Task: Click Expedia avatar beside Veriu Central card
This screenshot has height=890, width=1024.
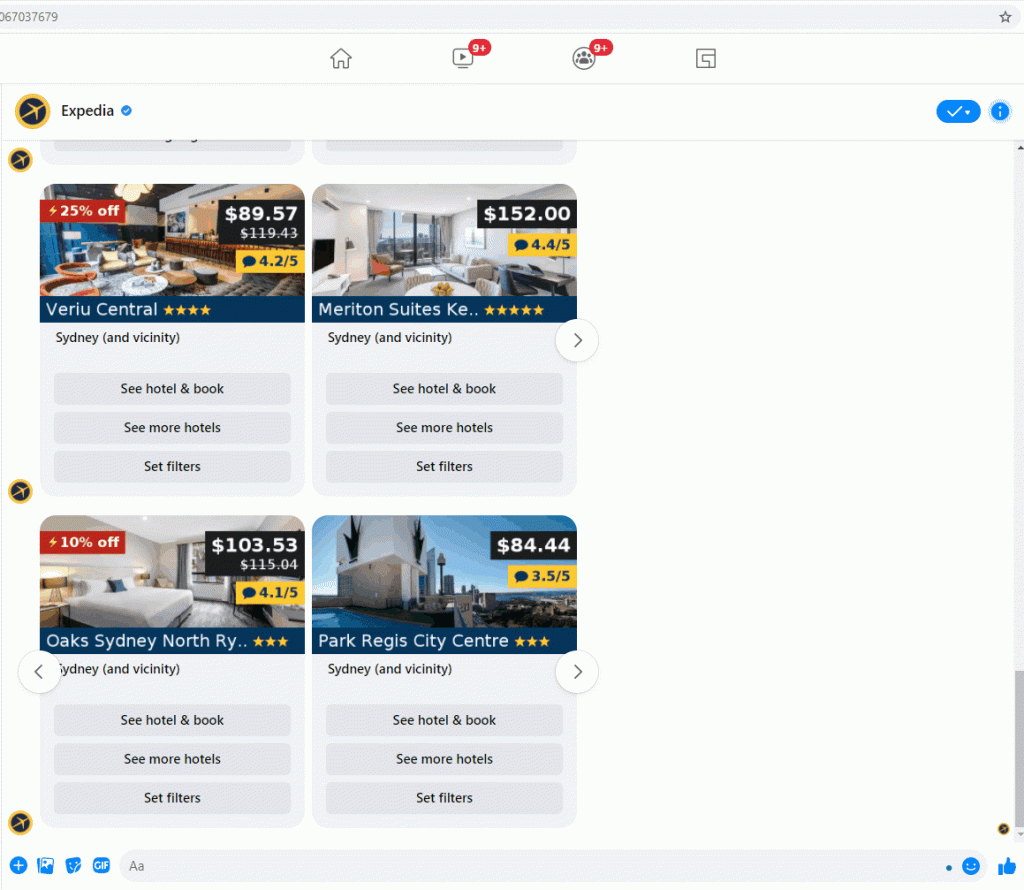Action: pyautogui.click(x=20, y=491)
